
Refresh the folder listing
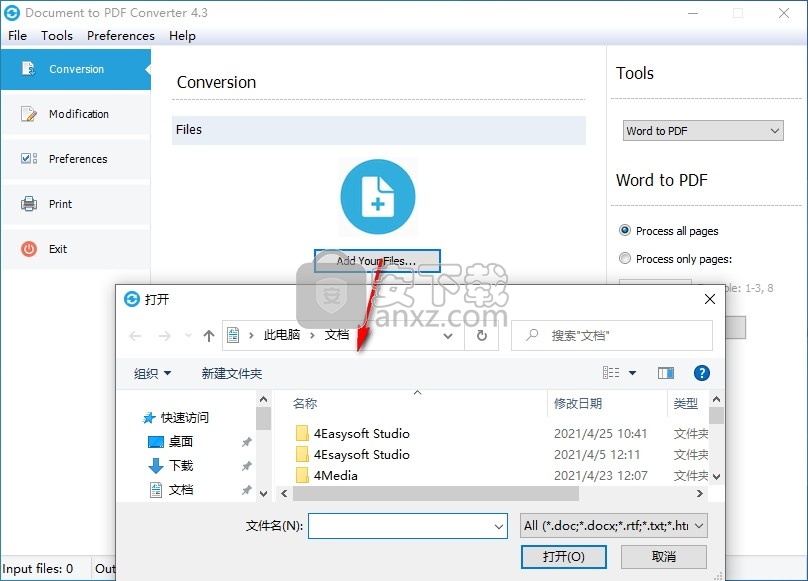pyautogui.click(x=482, y=336)
